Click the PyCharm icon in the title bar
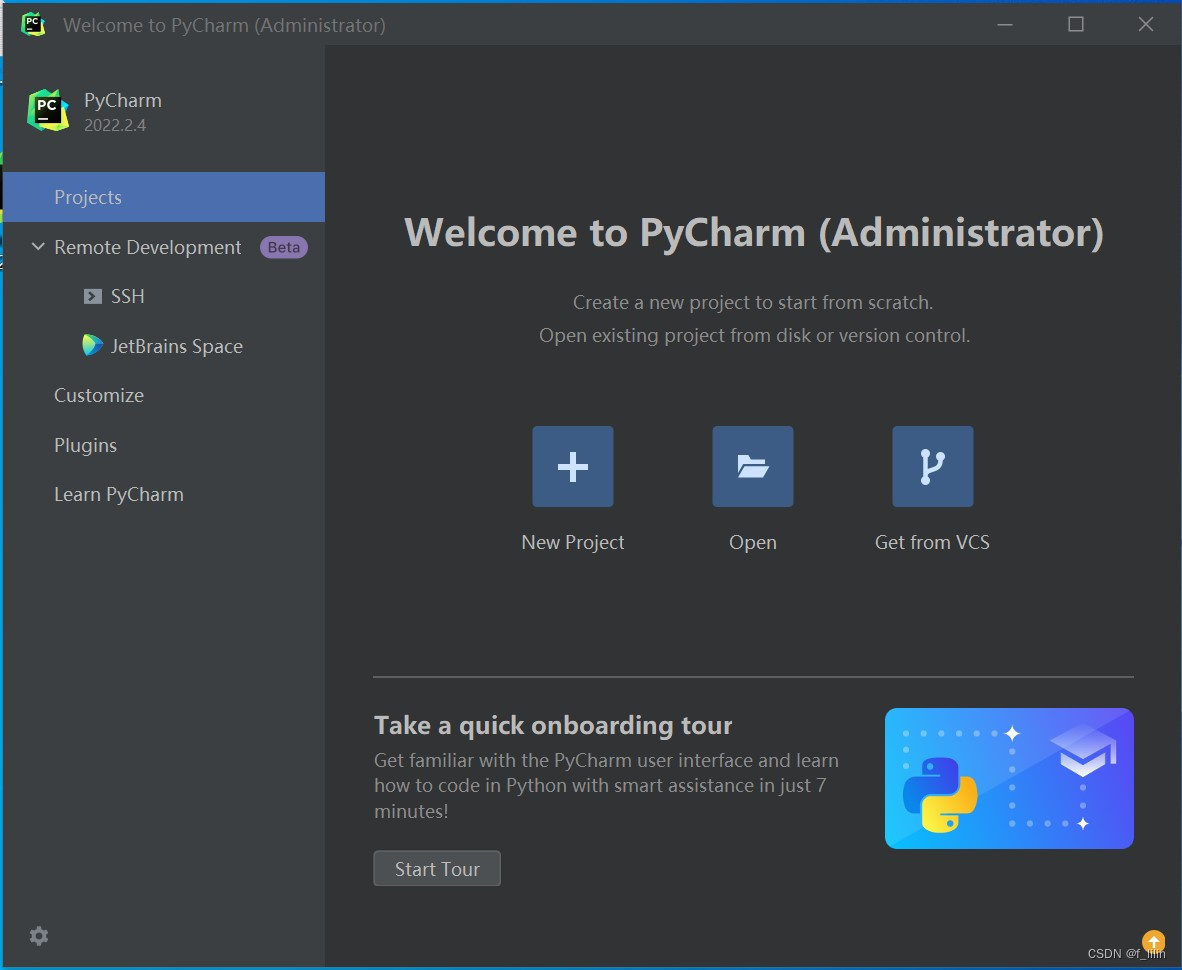The height and width of the screenshot is (970, 1182). (x=33, y=24)
